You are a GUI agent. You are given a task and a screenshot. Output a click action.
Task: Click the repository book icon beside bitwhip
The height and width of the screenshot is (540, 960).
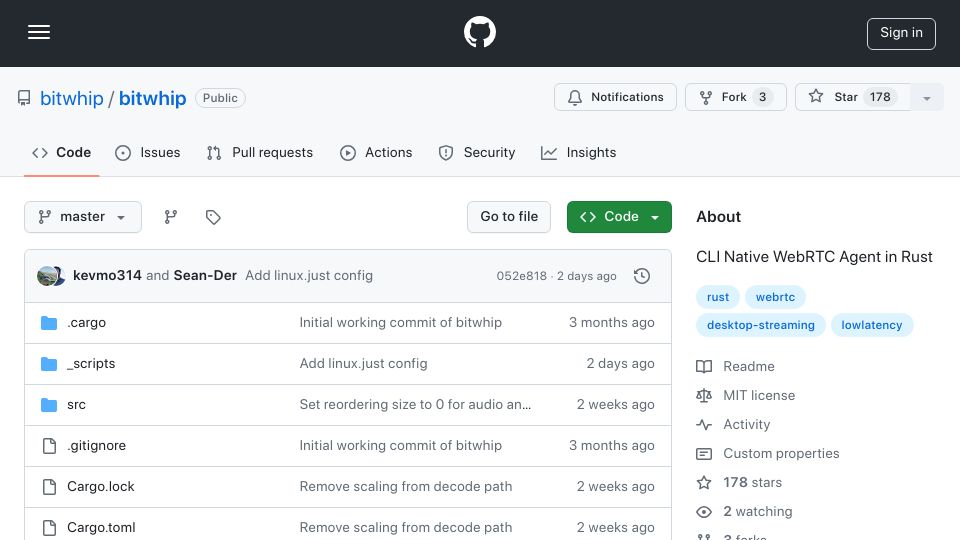(x=24, y=98)
